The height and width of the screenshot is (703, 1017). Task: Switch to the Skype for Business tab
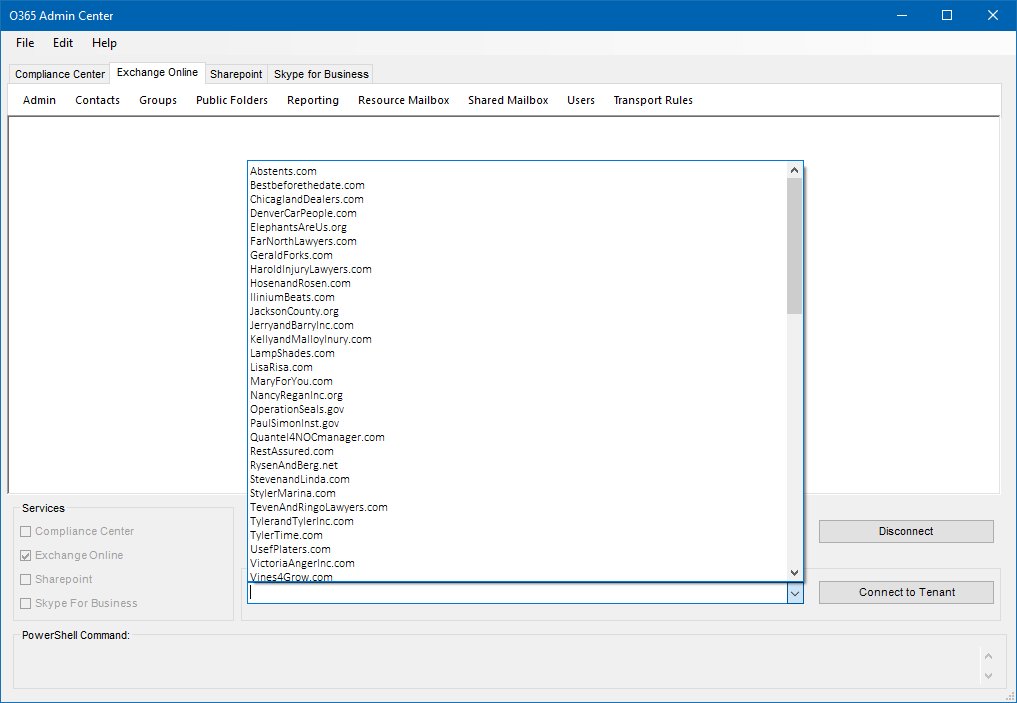pyautogui.click(x=320, y=73)
